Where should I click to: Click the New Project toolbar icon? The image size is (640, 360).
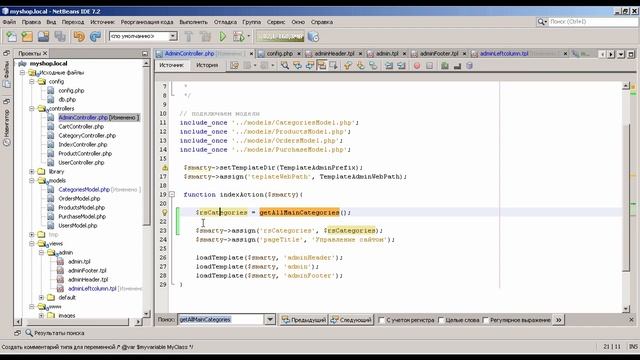(x=27, y=37)
